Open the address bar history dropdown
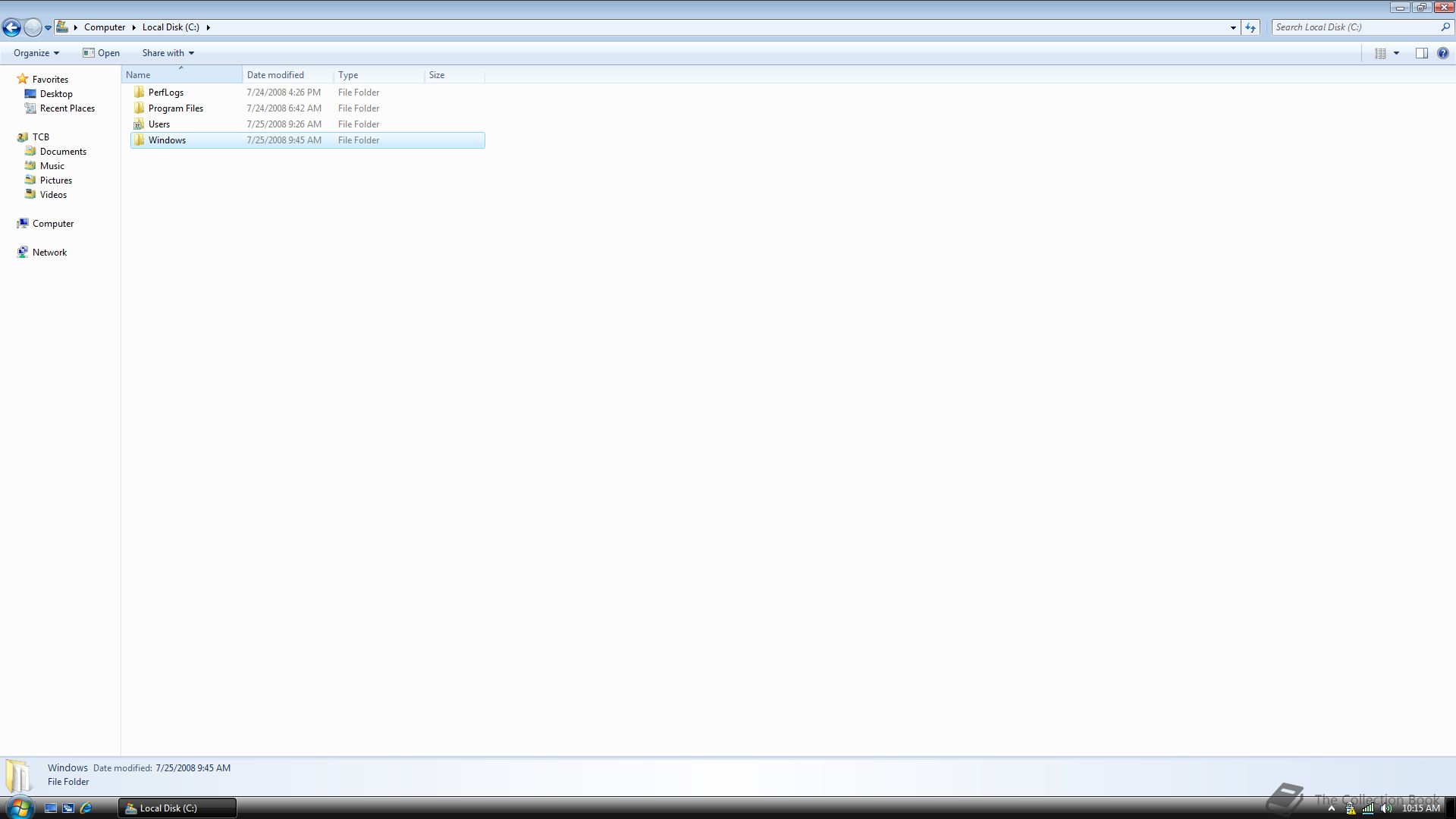1456x819 pixels. coord(1233,27)
